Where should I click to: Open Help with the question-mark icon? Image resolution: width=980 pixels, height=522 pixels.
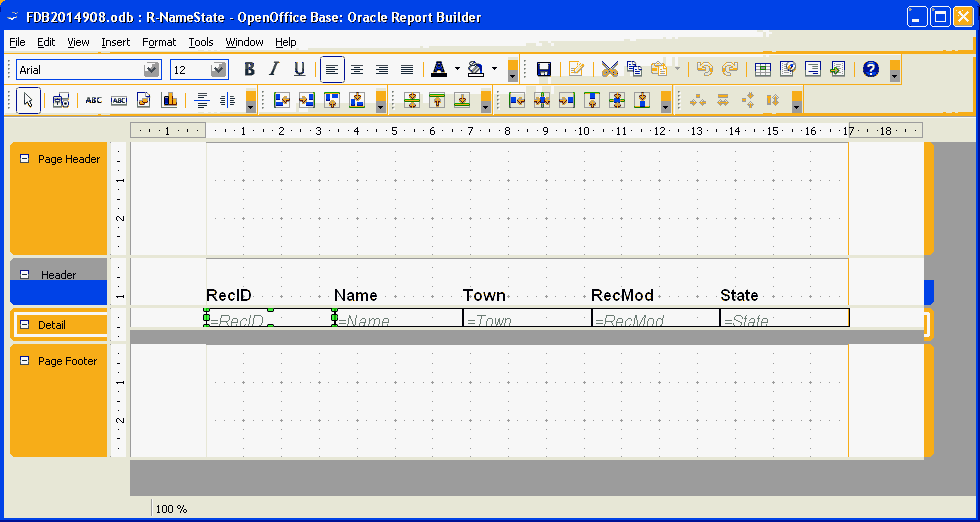[871, 69]
